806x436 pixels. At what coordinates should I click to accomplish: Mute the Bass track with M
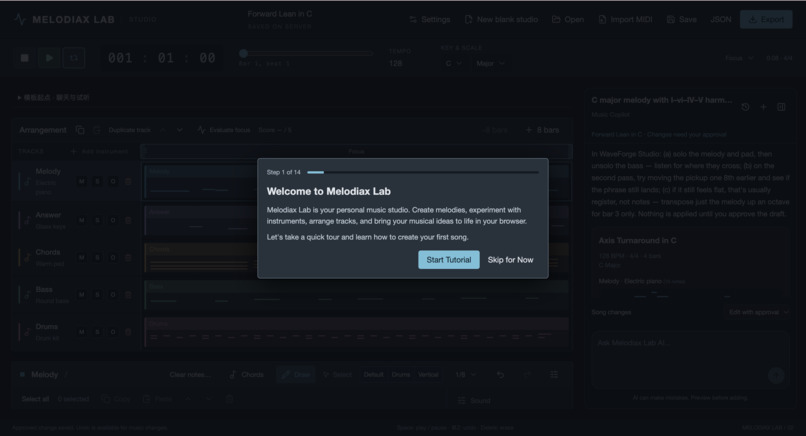click(x=82, y=295)
